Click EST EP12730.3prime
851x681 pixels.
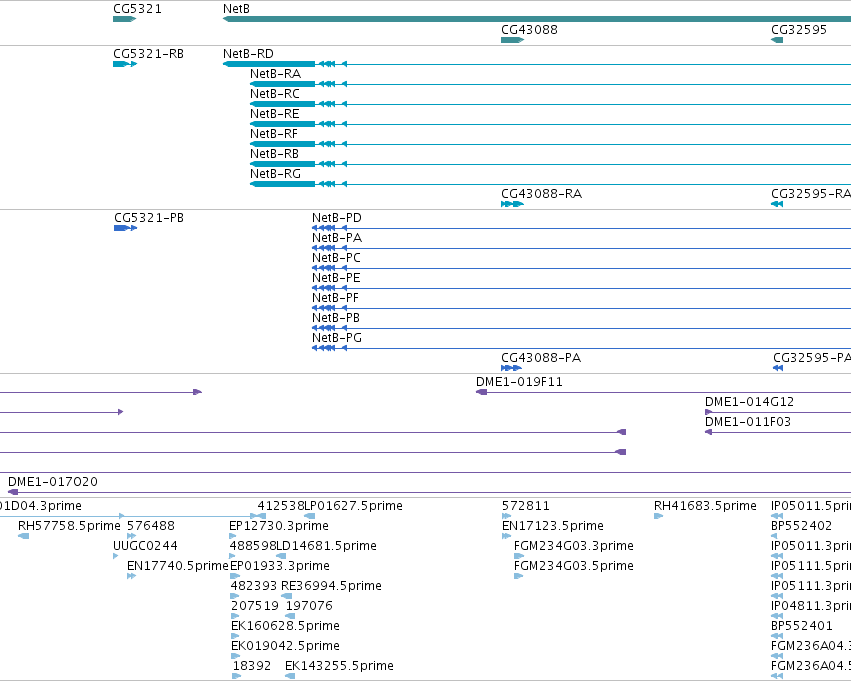(x=278, y=526)
